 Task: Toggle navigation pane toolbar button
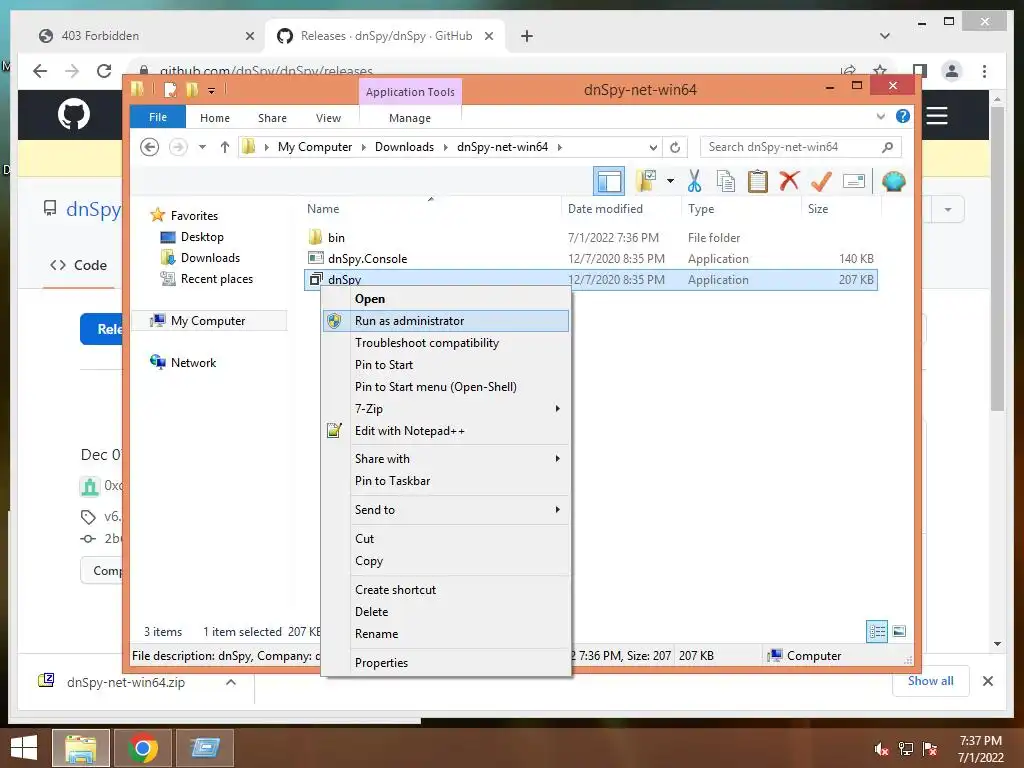pos(609,181)
